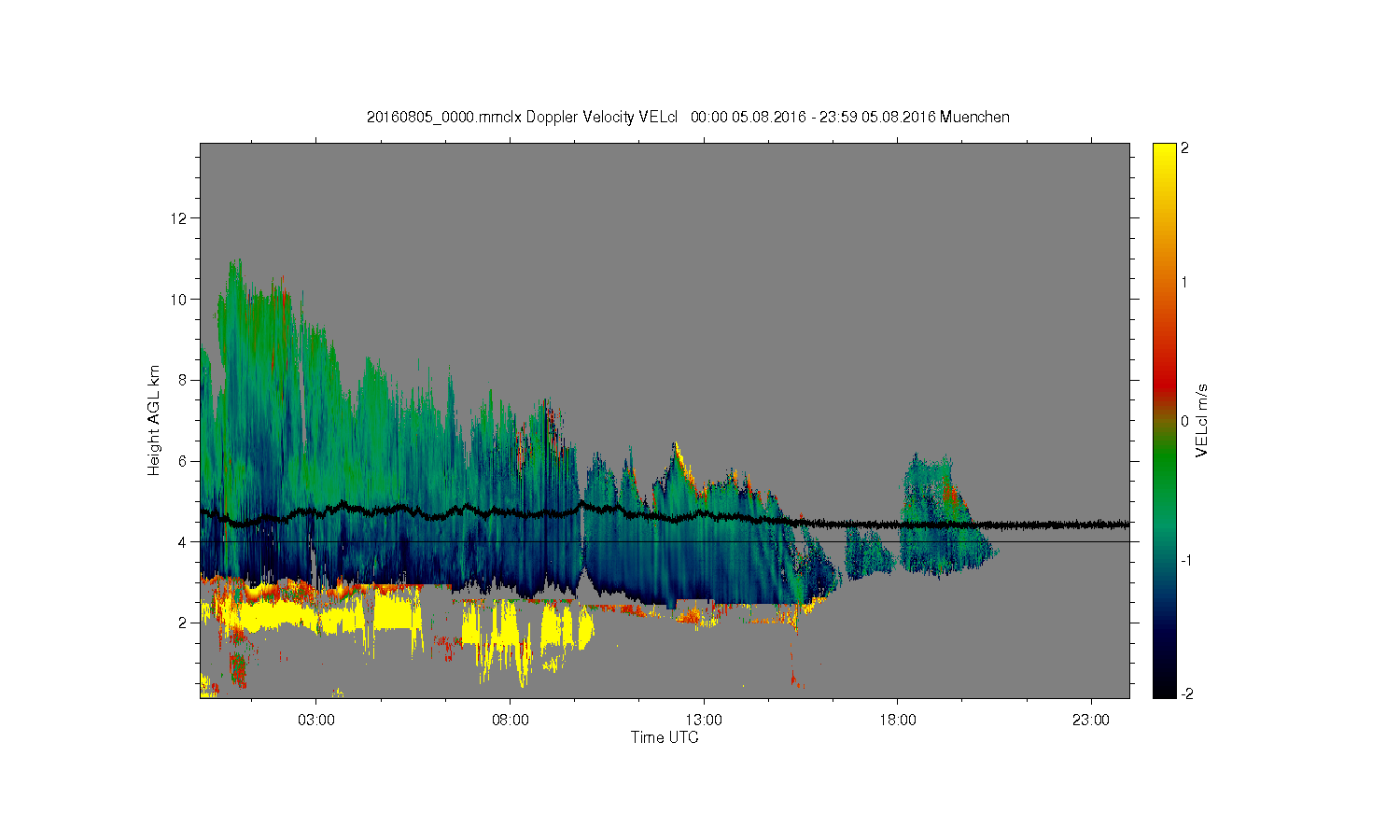Click the colorbar value 1
The image size is (1400, 840).
1185,282
